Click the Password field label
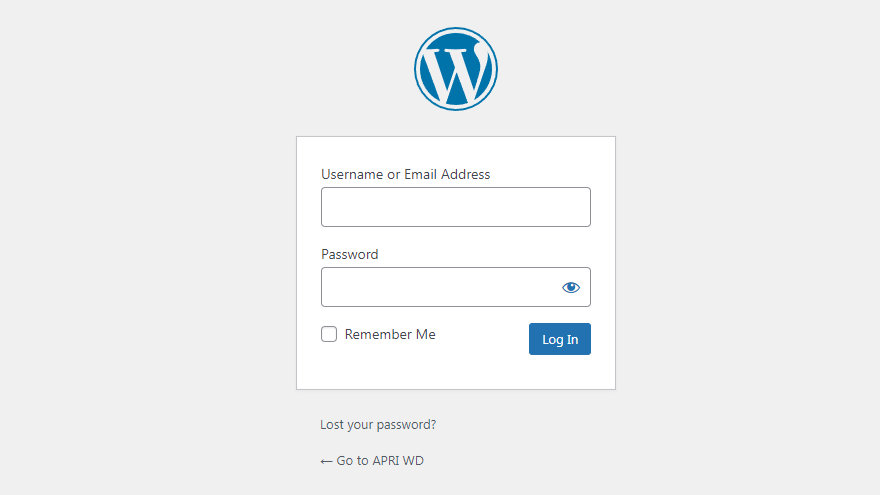Screen dimensions: 880x495 (349, 254)
